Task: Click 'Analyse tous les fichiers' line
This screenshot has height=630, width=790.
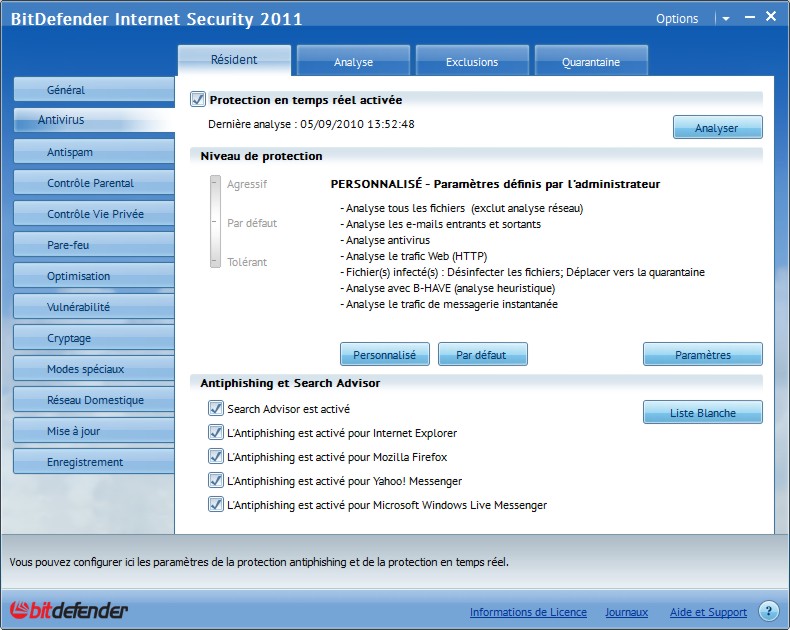Action: click(462, 208)
